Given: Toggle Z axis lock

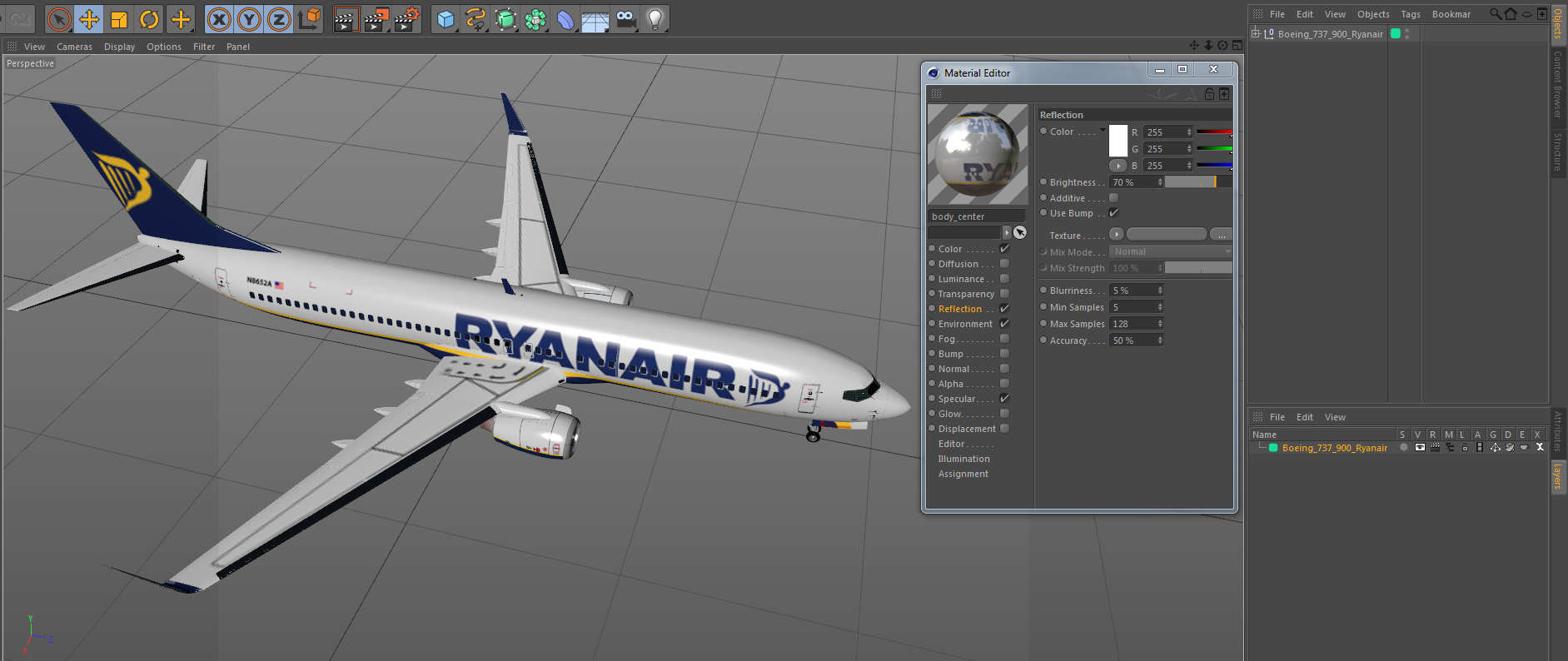Looking at the screenshot, I should pyautogui.click(x=279, y=19).
